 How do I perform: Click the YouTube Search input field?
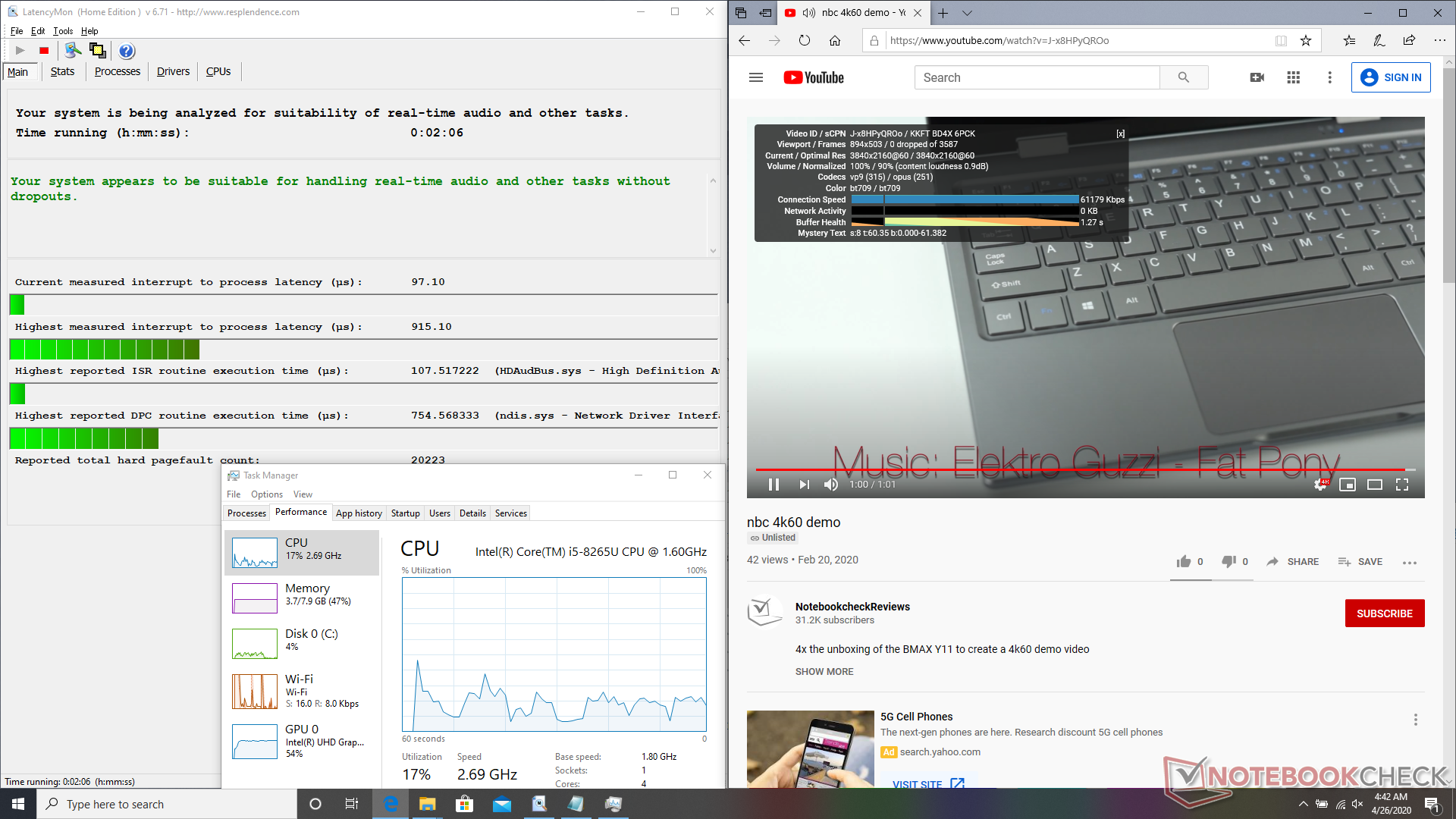pyautogui.click(x=1037, y=77)
